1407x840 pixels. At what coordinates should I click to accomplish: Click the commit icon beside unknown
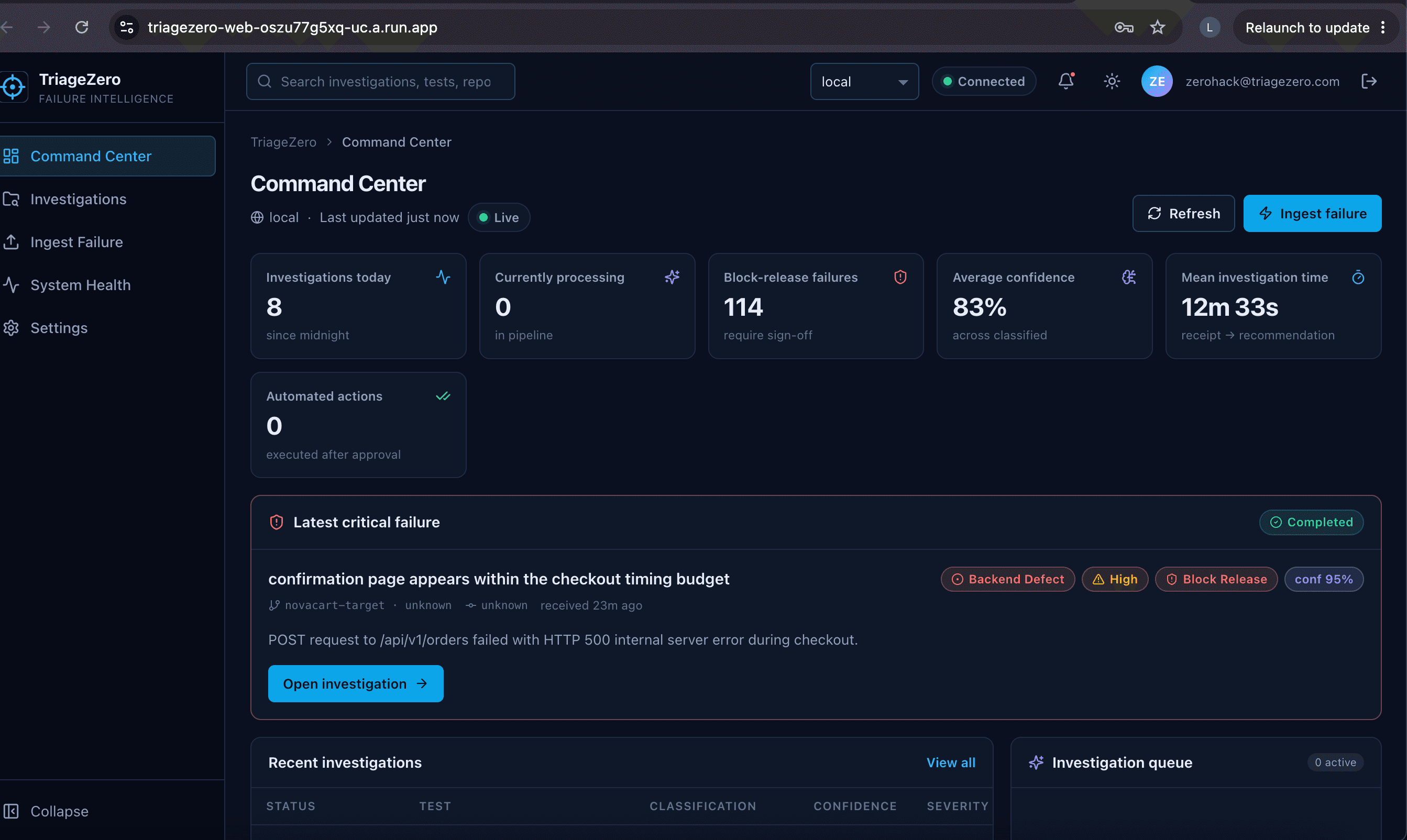(470, 605)
